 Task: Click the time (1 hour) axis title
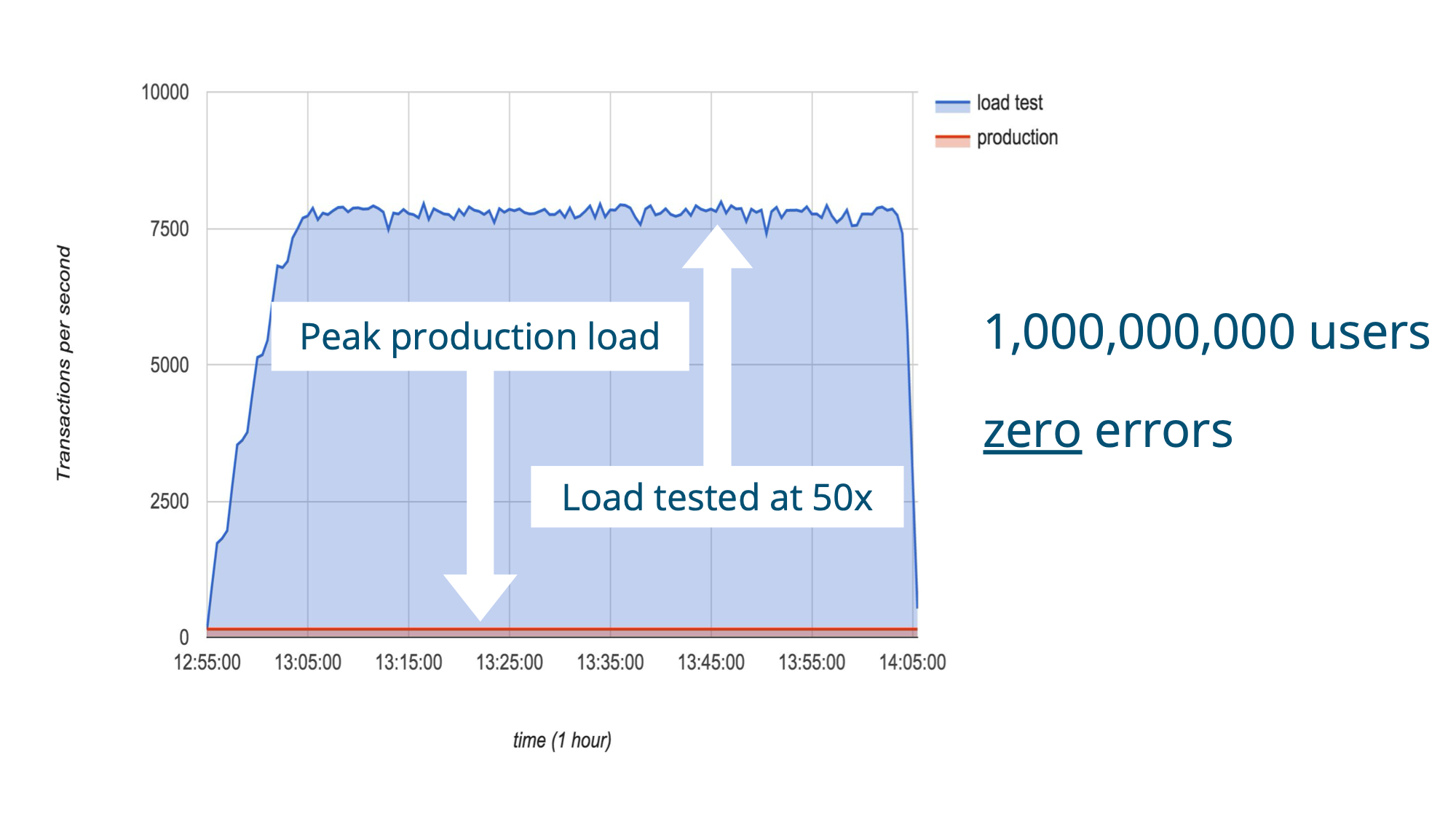click(x=562, y=740)
